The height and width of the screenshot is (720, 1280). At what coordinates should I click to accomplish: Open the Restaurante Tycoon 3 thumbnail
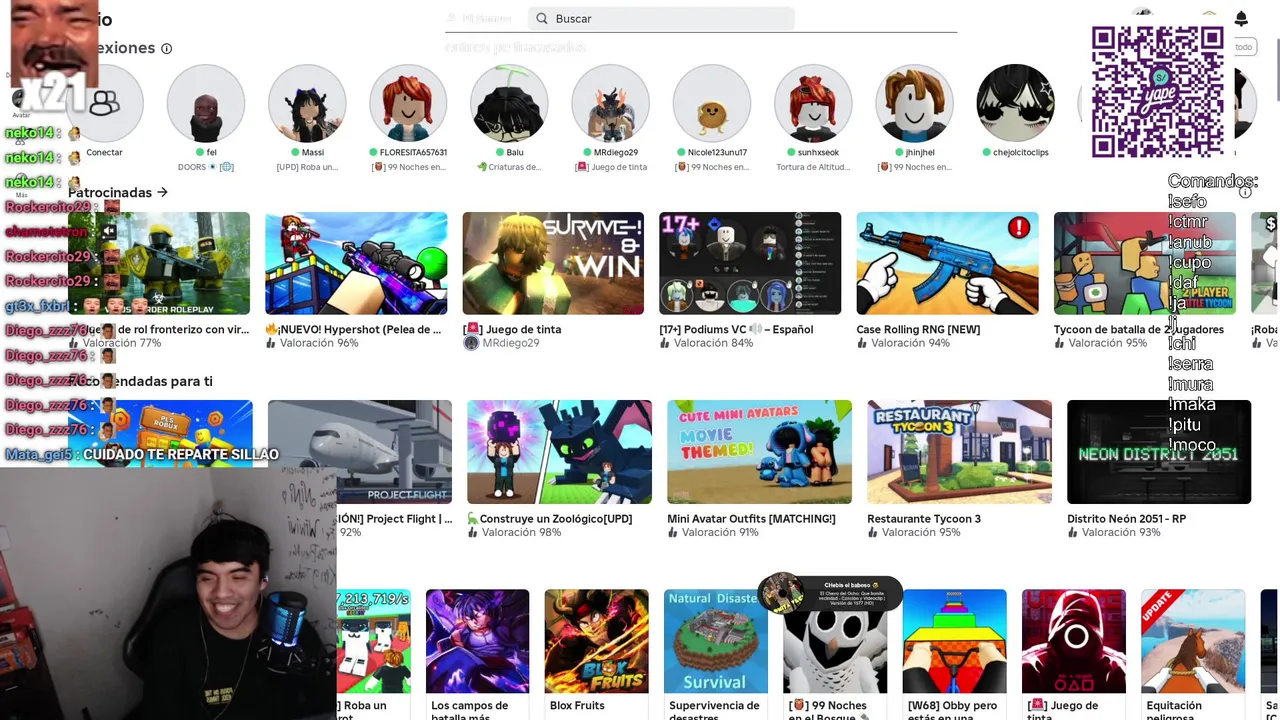959,452
